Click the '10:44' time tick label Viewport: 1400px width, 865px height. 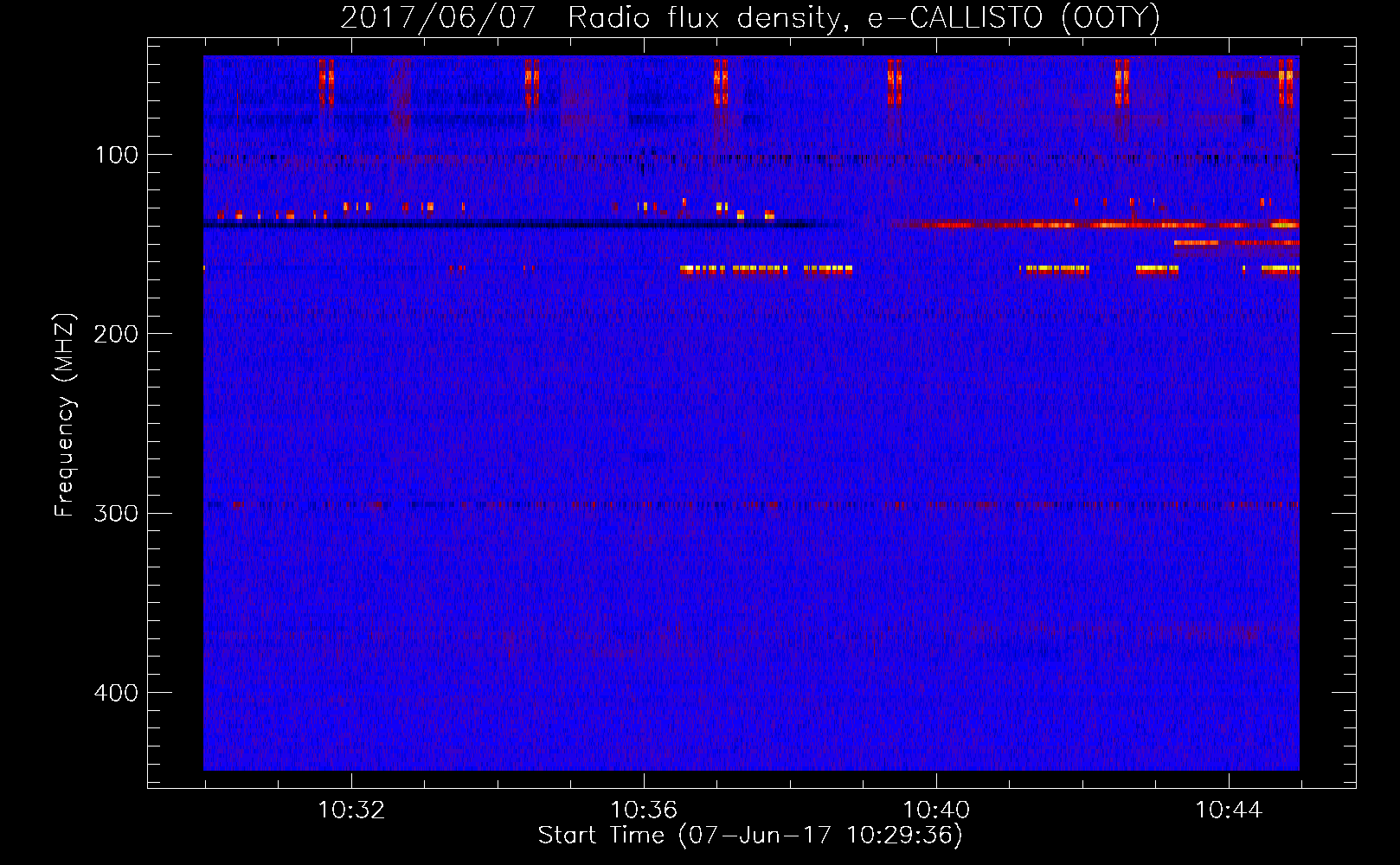(1229, 811)
